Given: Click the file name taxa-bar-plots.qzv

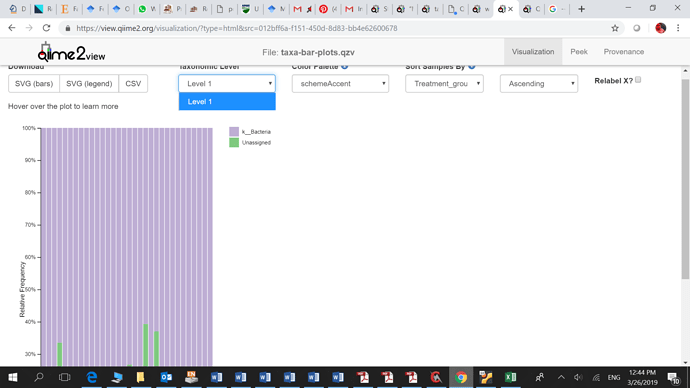Looking at the screenshot, I should [317, 52].
